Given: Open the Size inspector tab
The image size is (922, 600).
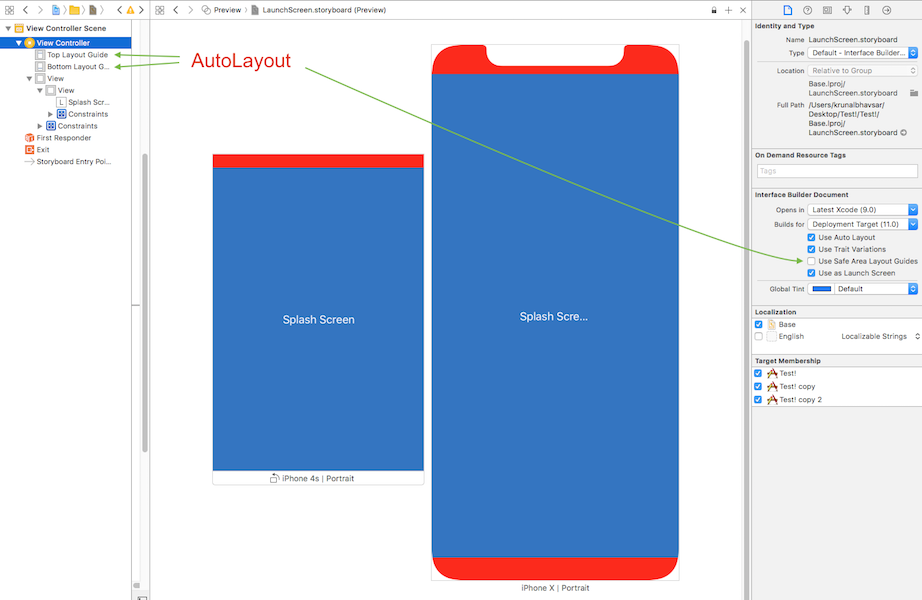Looking at the screenshot, I should tap(867, 10).
